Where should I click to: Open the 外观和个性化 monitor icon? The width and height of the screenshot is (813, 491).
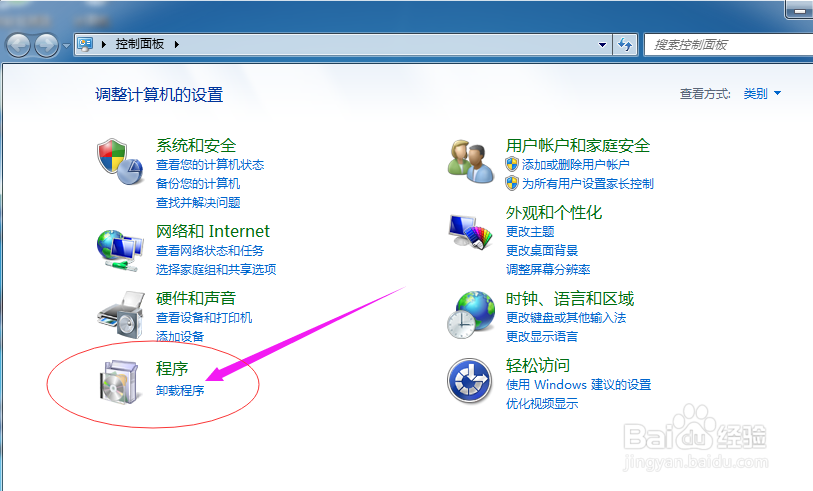(x=471, y=232)
